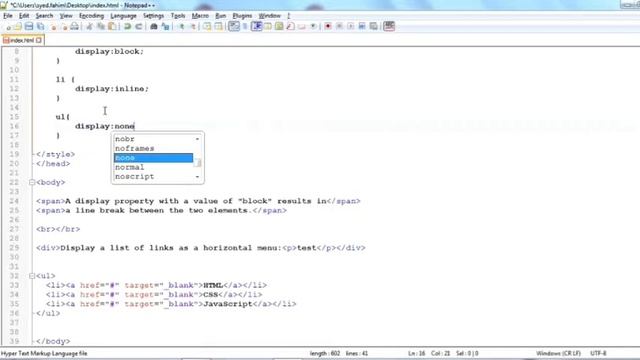
Task: Open the Macro menu
Action: point(200,16)
